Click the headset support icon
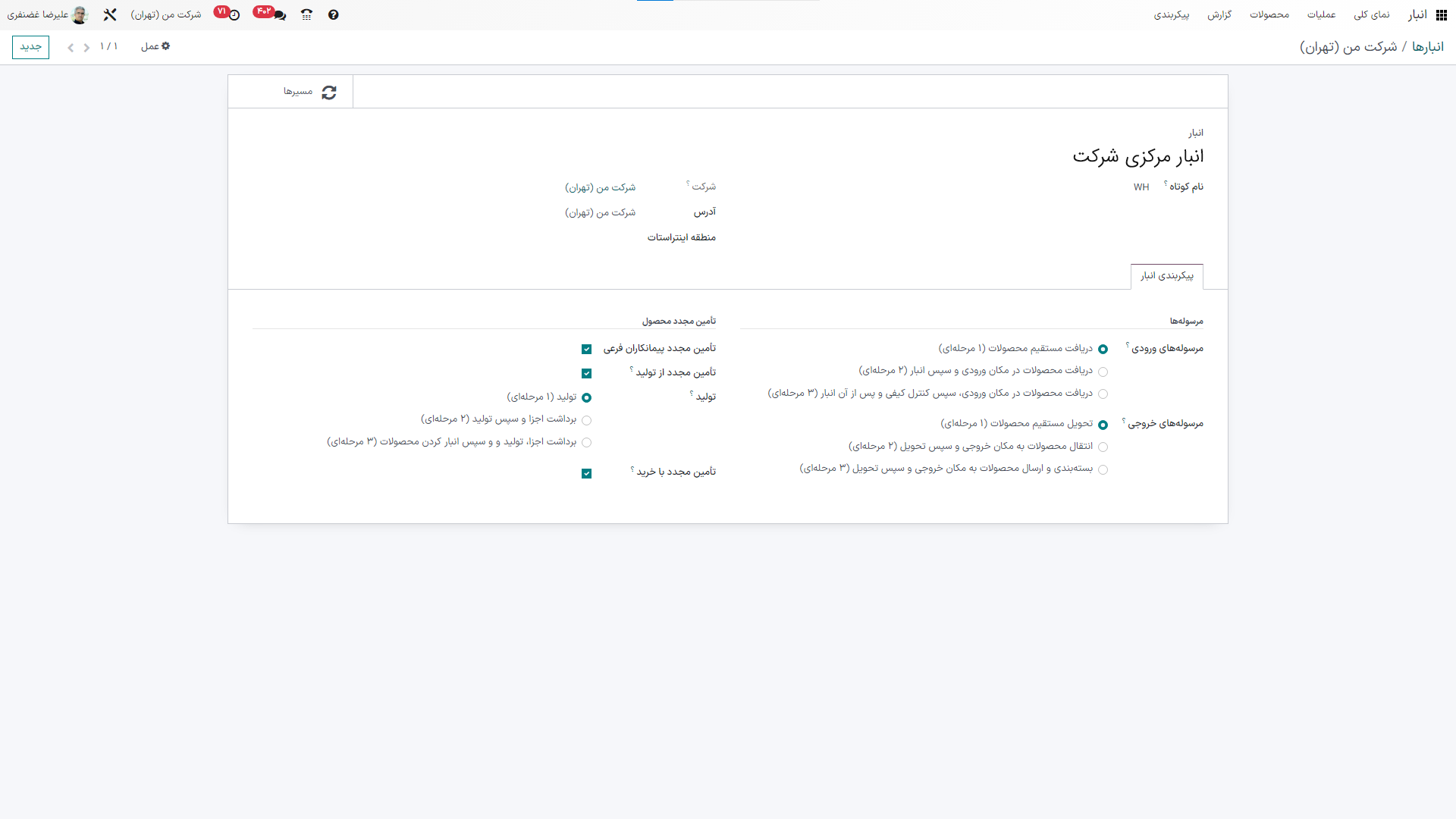1456x819 pixels. coord(306,15)
